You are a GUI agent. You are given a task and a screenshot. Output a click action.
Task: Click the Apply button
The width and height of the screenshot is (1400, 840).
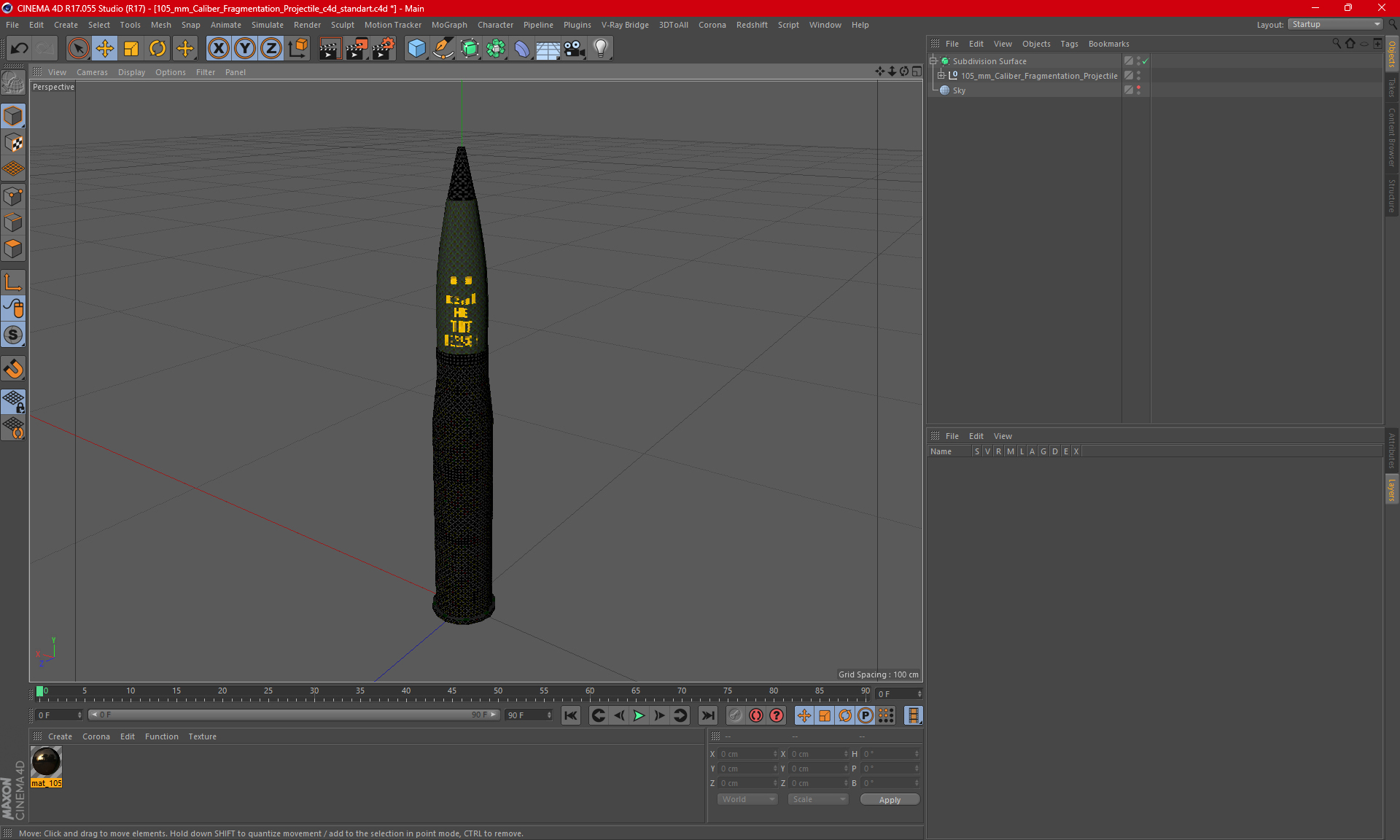890,800
